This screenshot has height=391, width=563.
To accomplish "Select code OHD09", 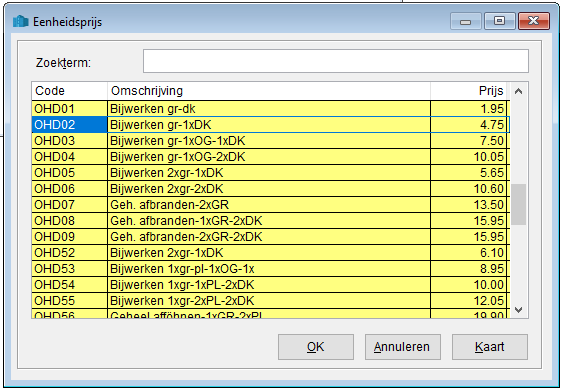I will coord(70,237).
